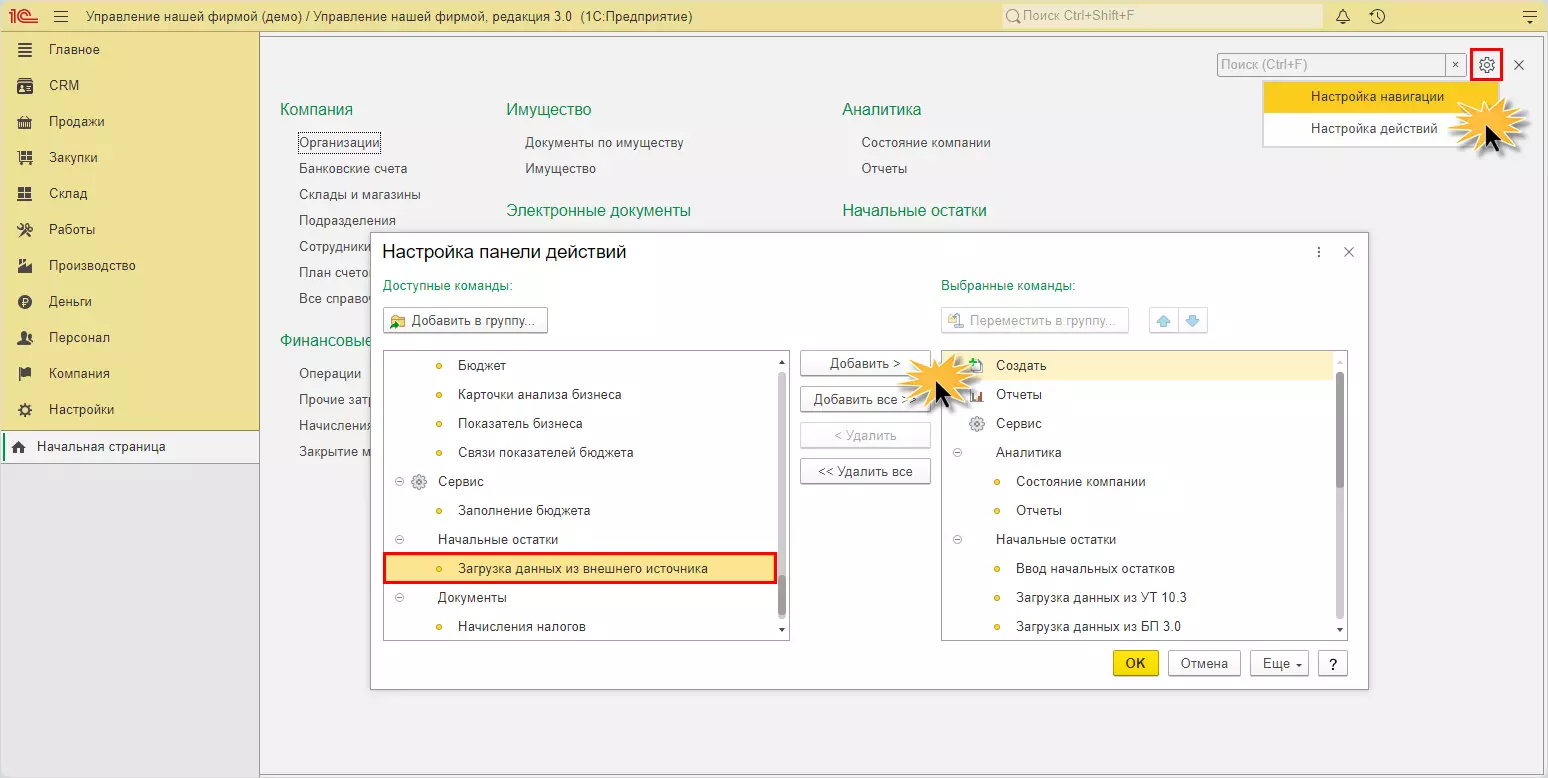
Task: Go to the Работы section
Action: pos(72,229)
